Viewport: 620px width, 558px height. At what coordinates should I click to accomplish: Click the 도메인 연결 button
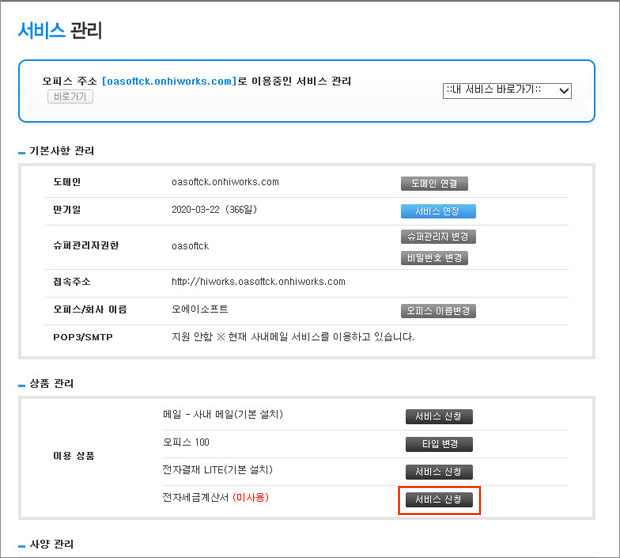434,183
